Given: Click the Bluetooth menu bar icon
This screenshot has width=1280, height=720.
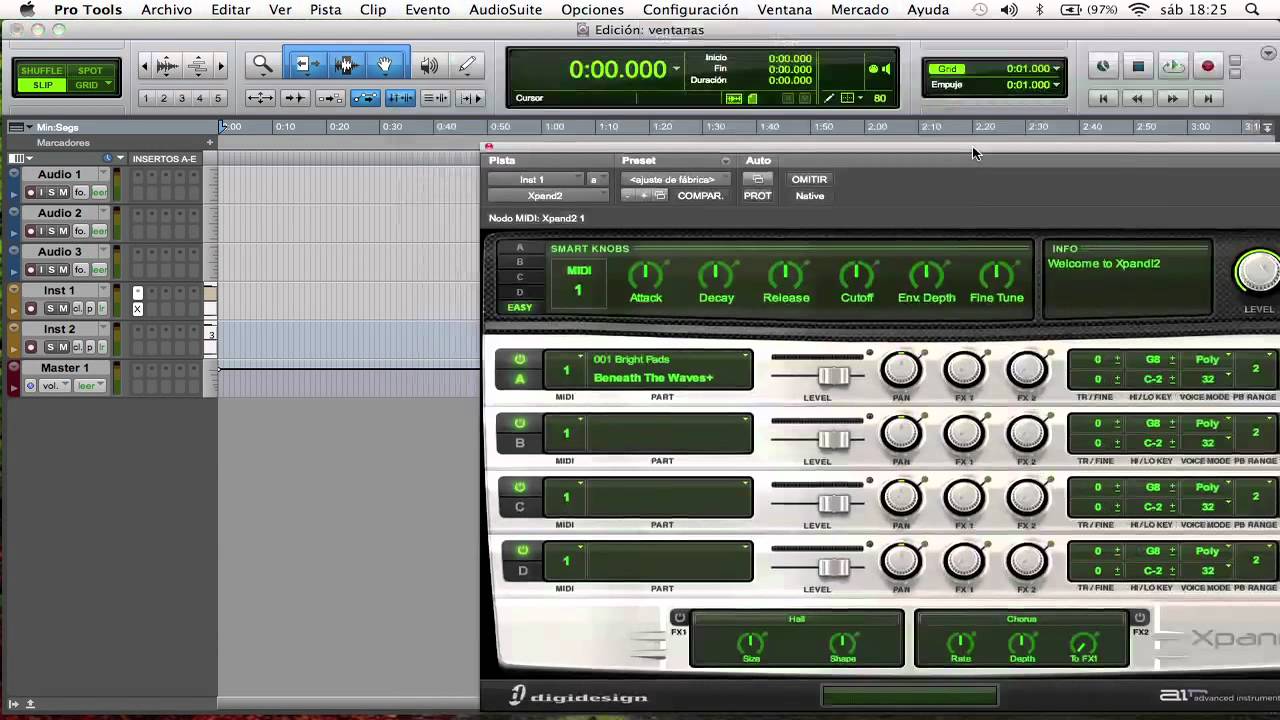Looking at the screenshot, I should pyautogui.click(x=1040, y=9).
